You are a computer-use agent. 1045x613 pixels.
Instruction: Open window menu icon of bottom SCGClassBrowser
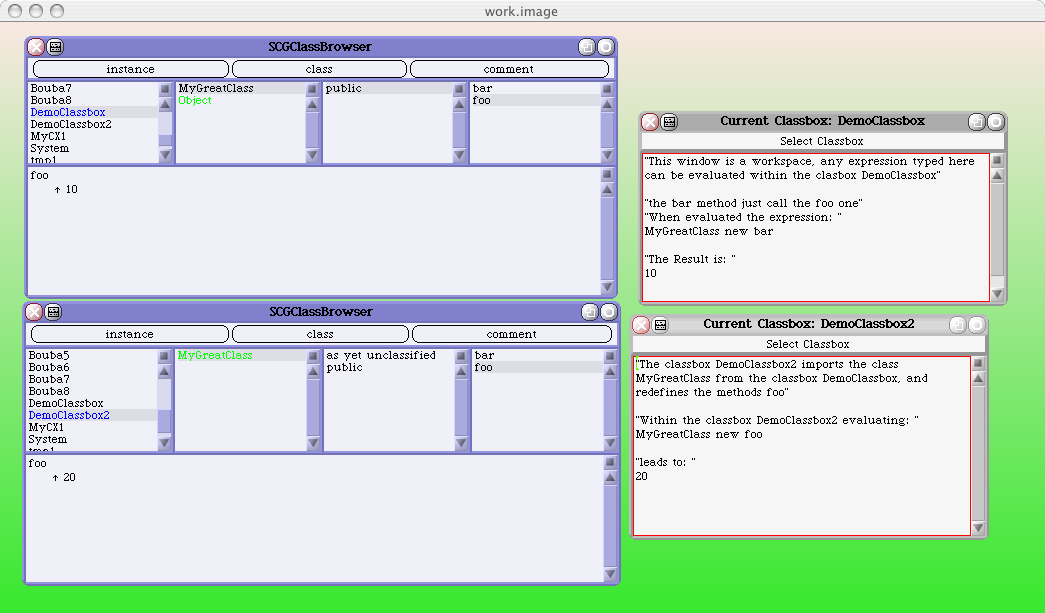(x=53, y=312)
